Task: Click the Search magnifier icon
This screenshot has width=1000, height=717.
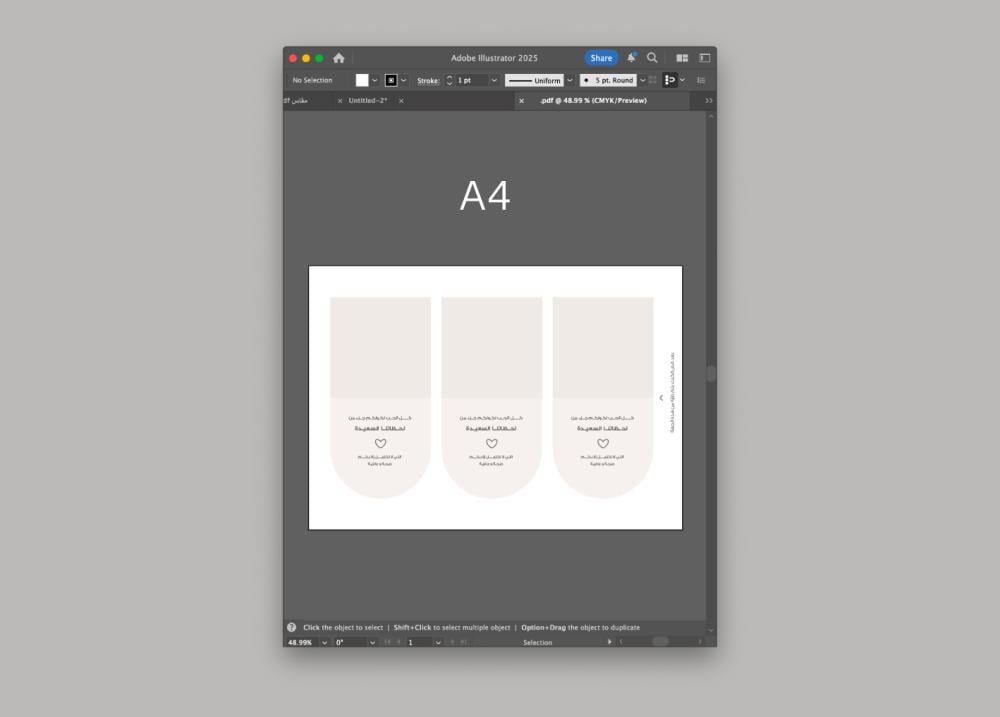Action: point(652,58)
